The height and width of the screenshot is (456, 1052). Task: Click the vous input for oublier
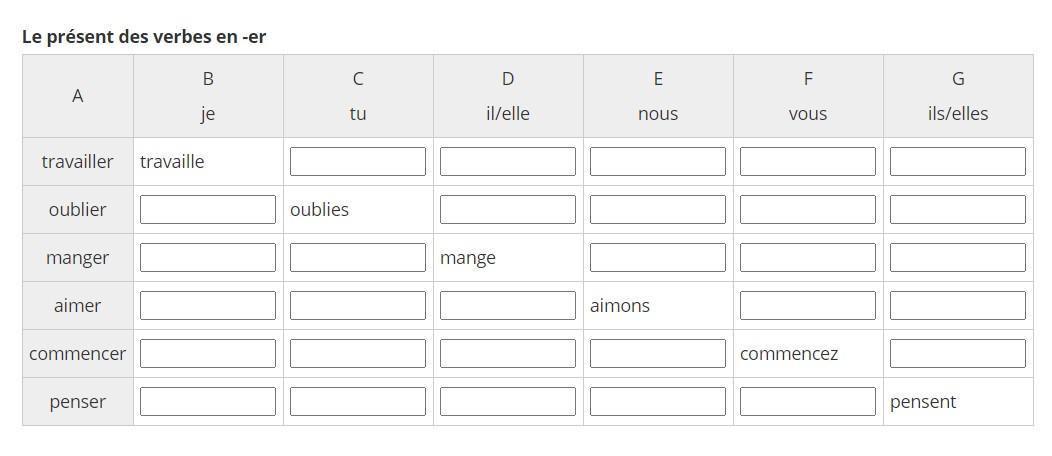[x=808, y=210]
